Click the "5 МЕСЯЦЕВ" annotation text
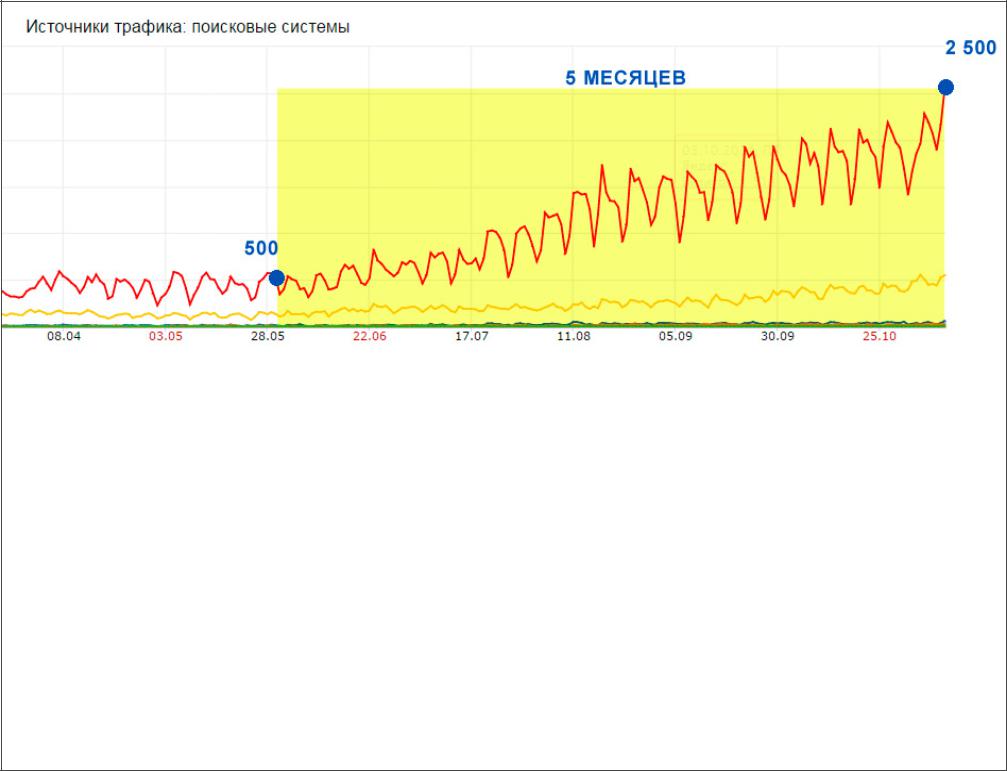This screenshot has height=771, width=1007. coord(625,78)
